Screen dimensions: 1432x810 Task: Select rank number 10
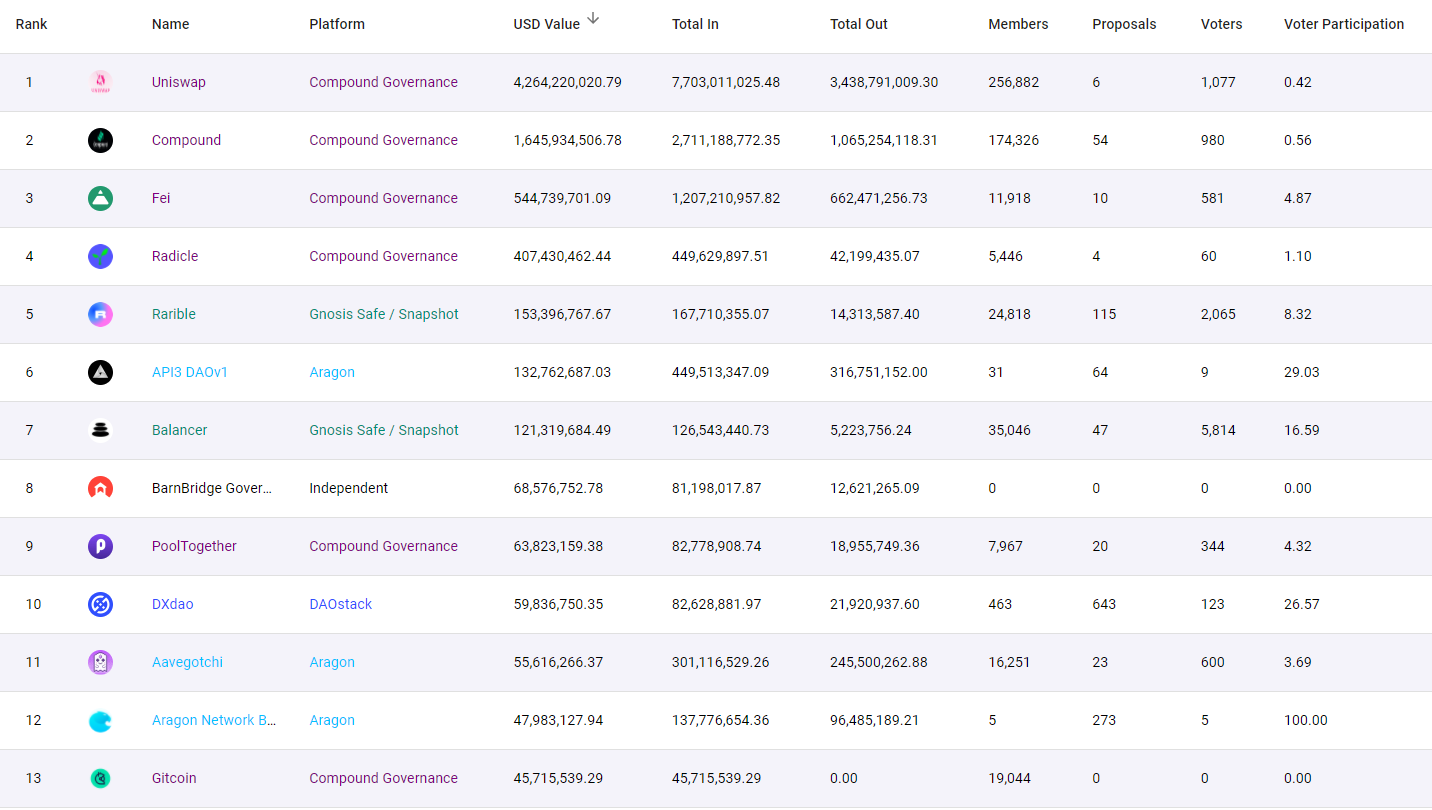pos(33,604)
